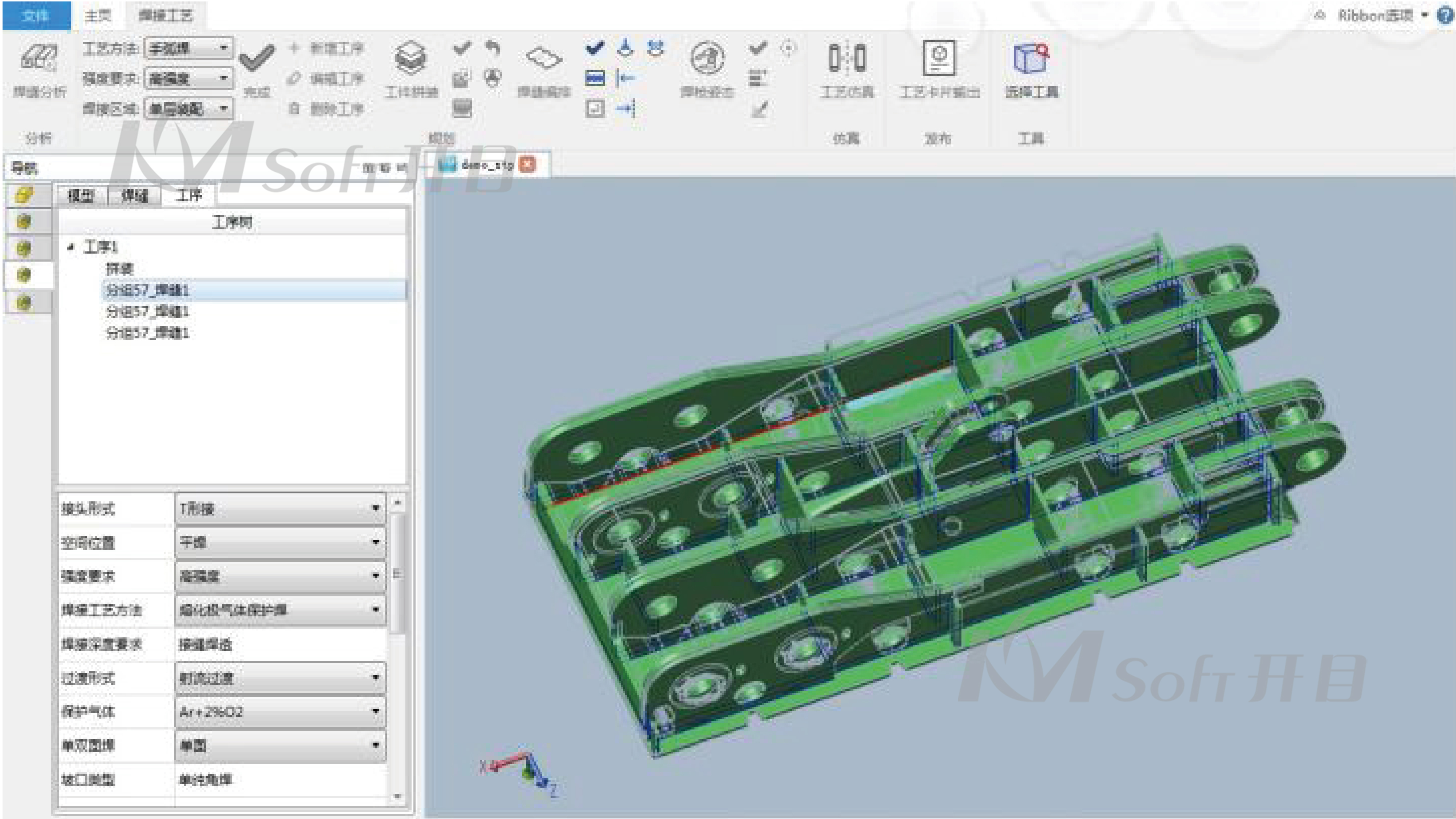
Task: Open the 文件 file menu
Action: (37, 15)
